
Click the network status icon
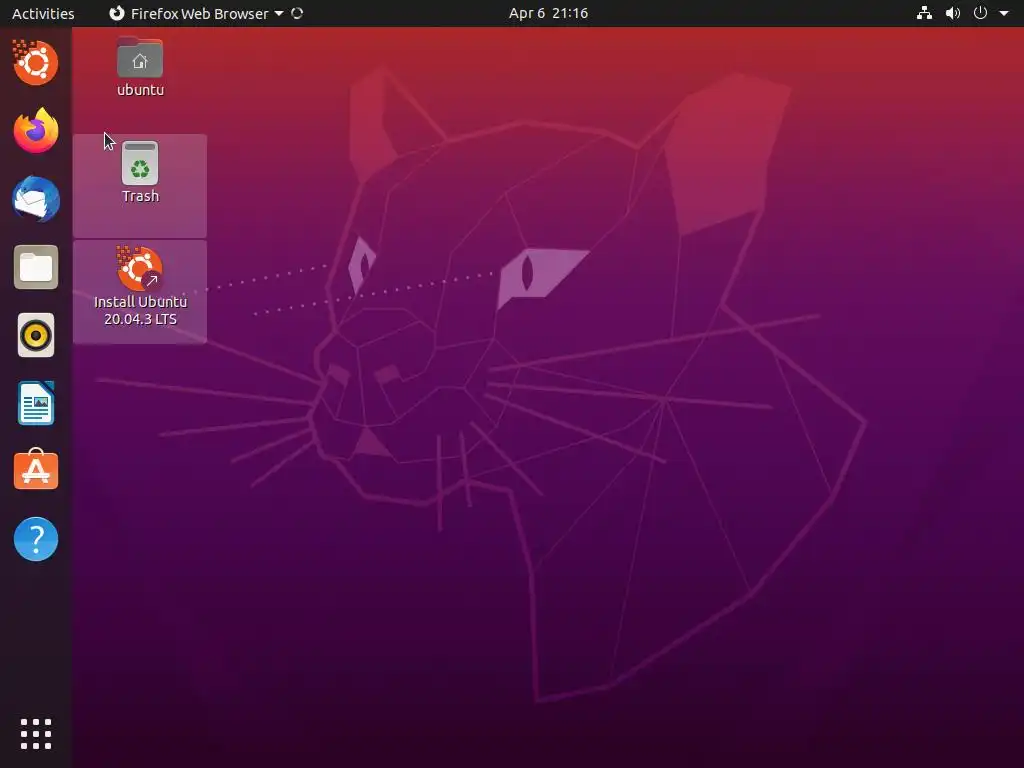(924, 13)
